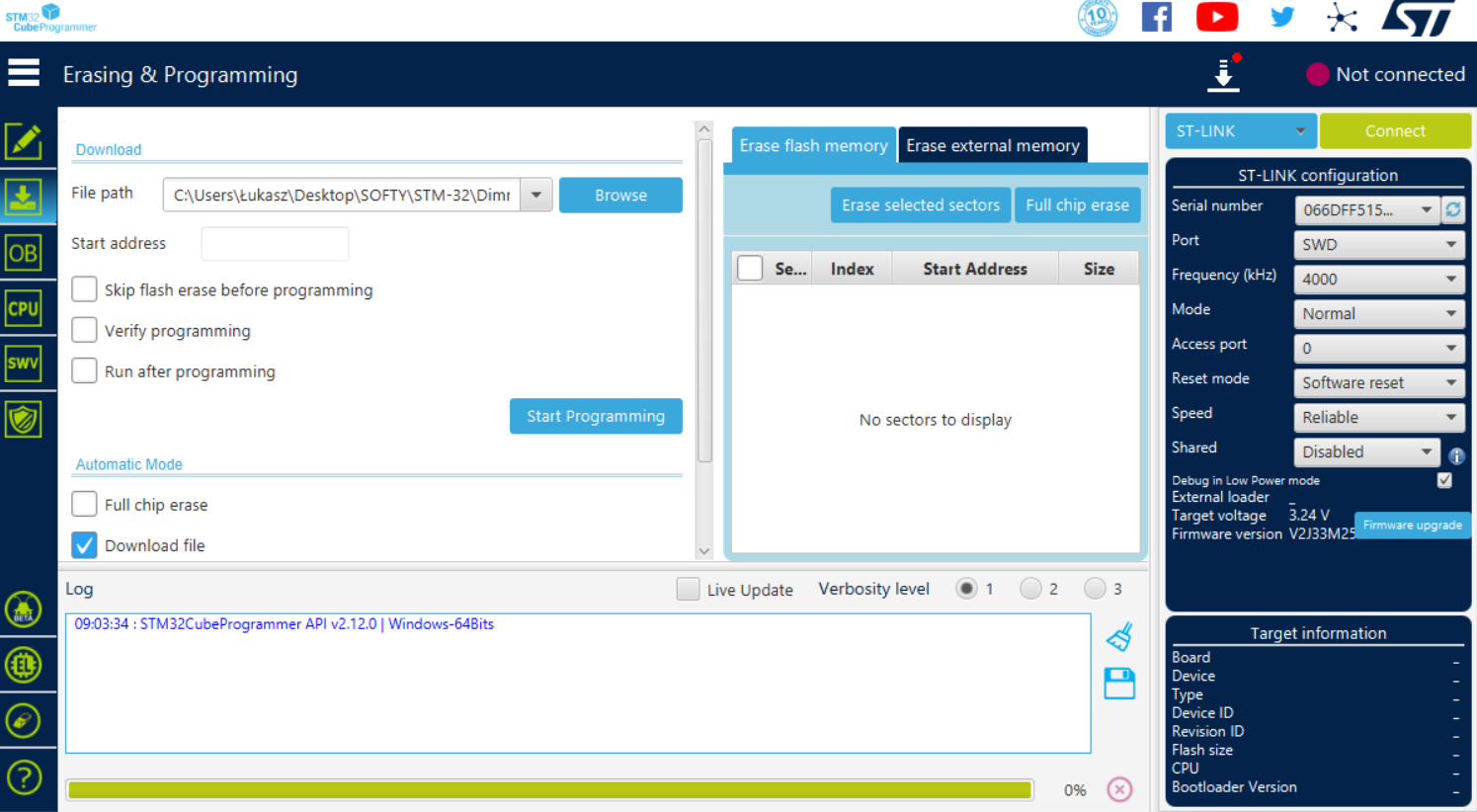Enable Full chip erase in Automatic Mode

pyautogui.click(x=84, y=503)
